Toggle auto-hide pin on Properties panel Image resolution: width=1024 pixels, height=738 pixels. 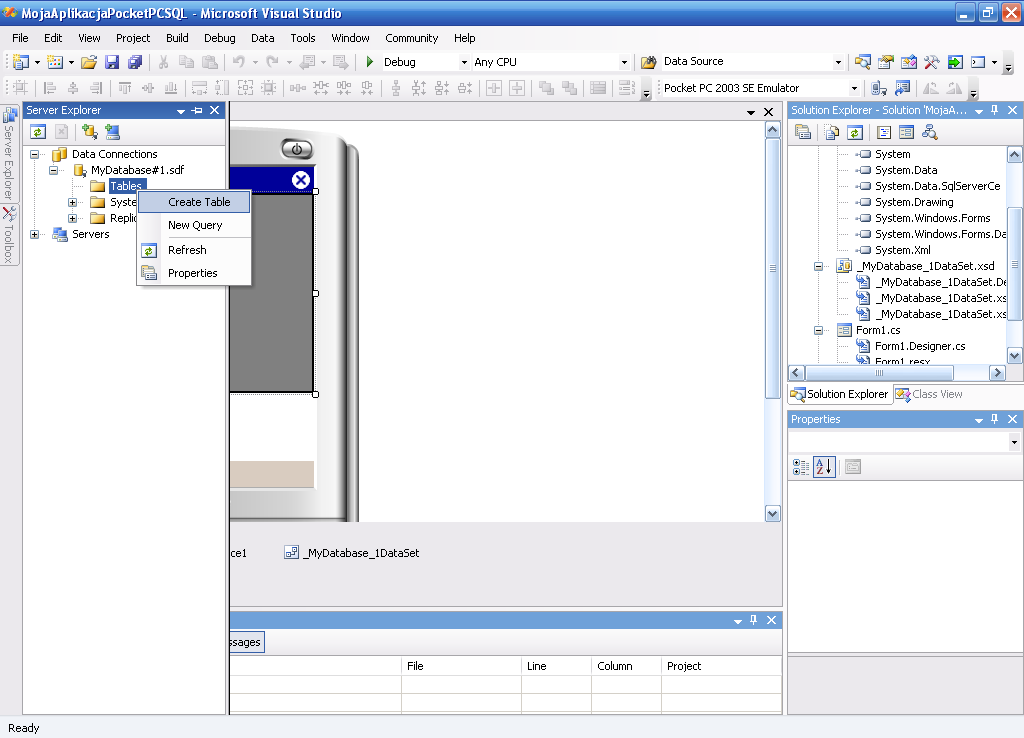click(996, 419)
